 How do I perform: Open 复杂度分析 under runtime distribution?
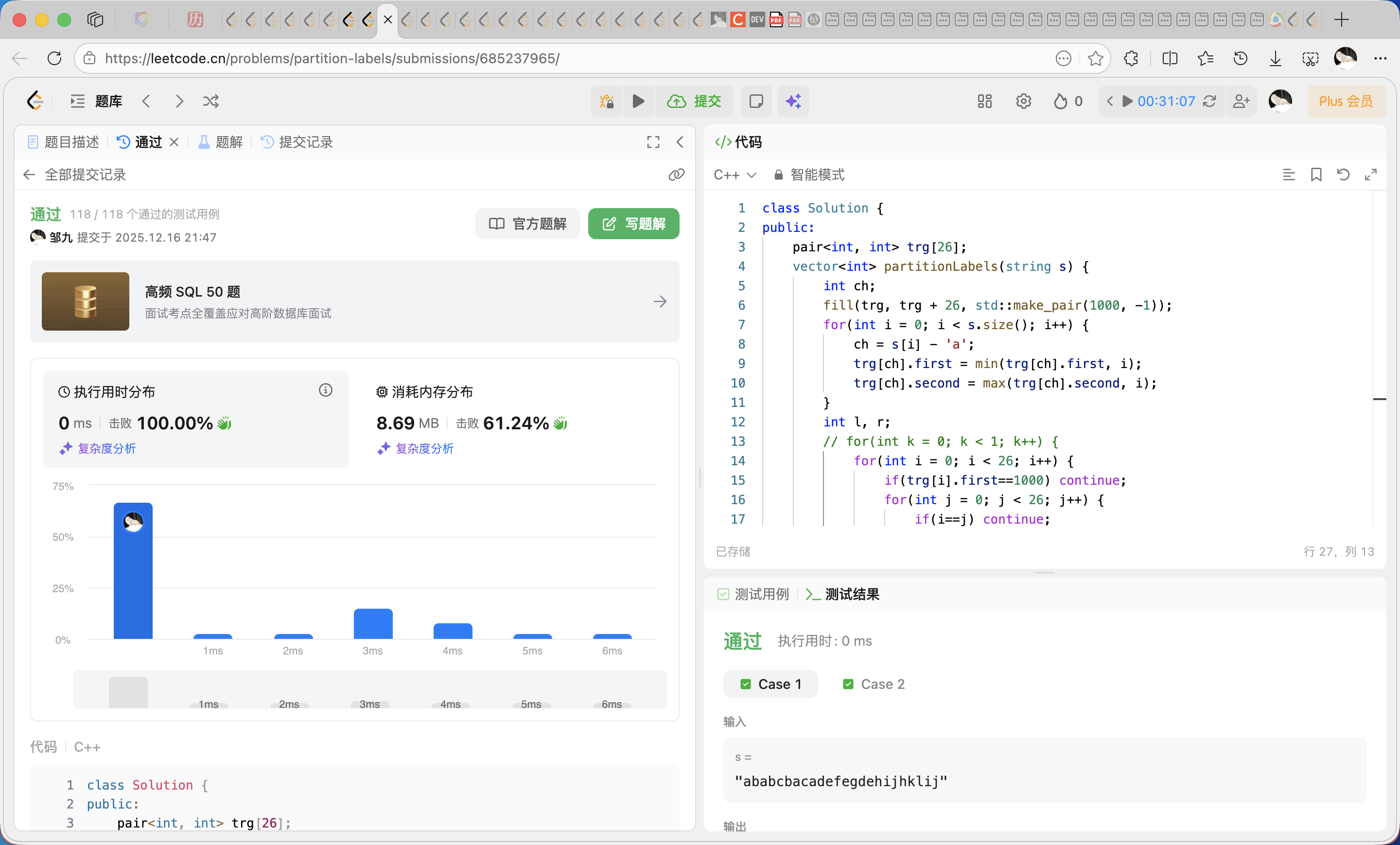(x=98, y=448)
